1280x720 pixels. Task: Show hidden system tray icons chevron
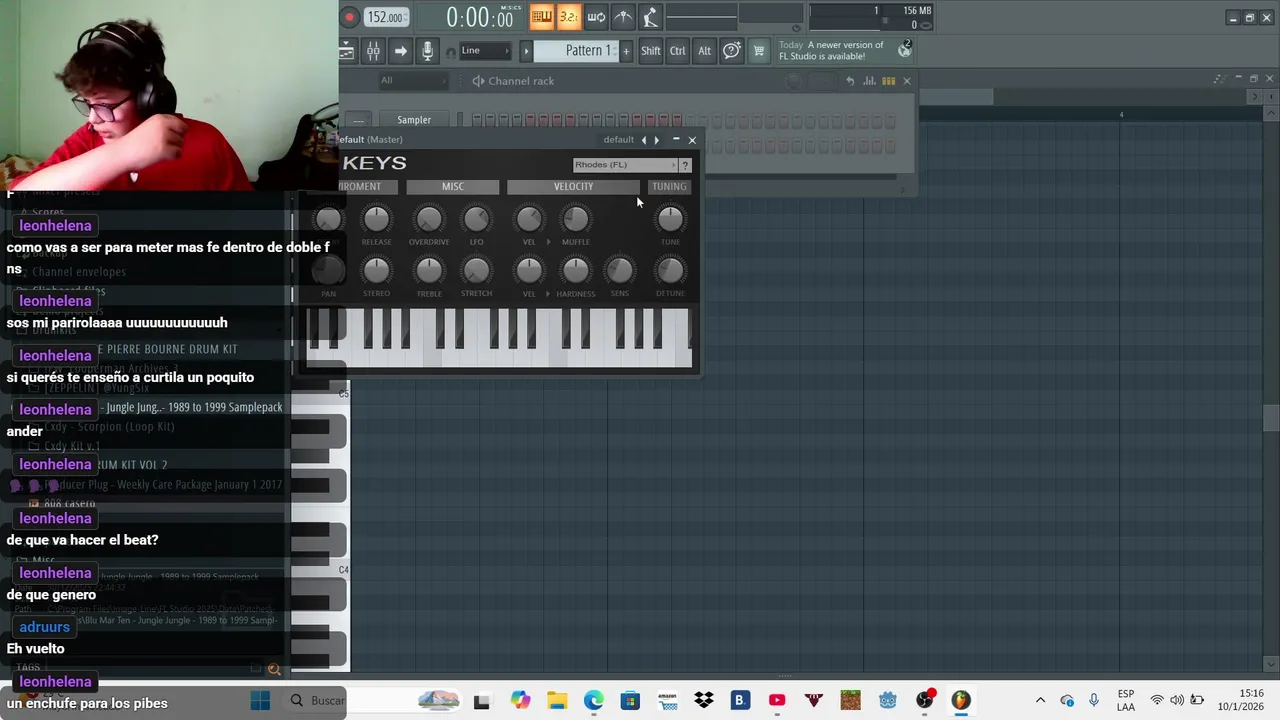pyautogui.click(x=1040, y=701)
